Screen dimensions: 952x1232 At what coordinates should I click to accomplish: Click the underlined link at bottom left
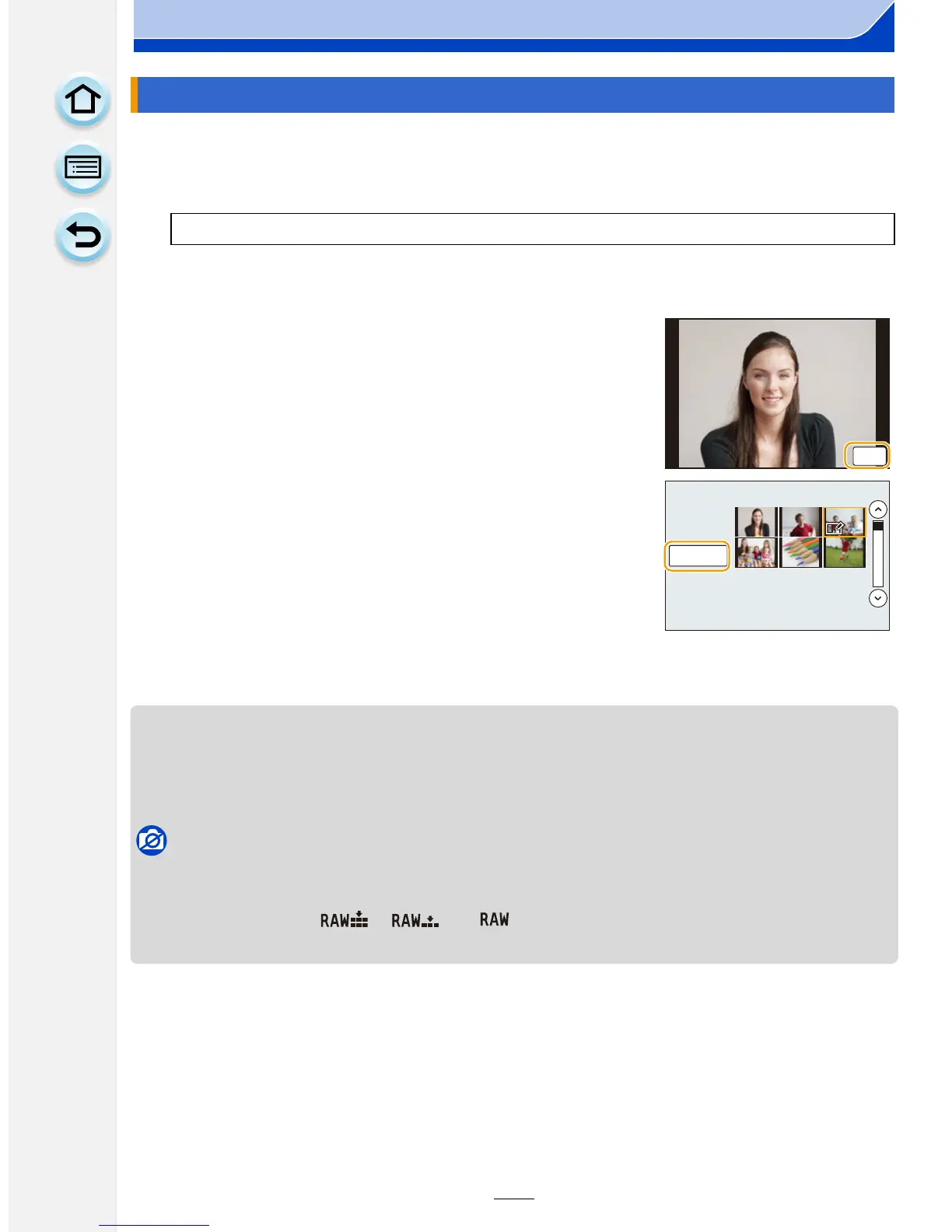tap(154, 1225)
